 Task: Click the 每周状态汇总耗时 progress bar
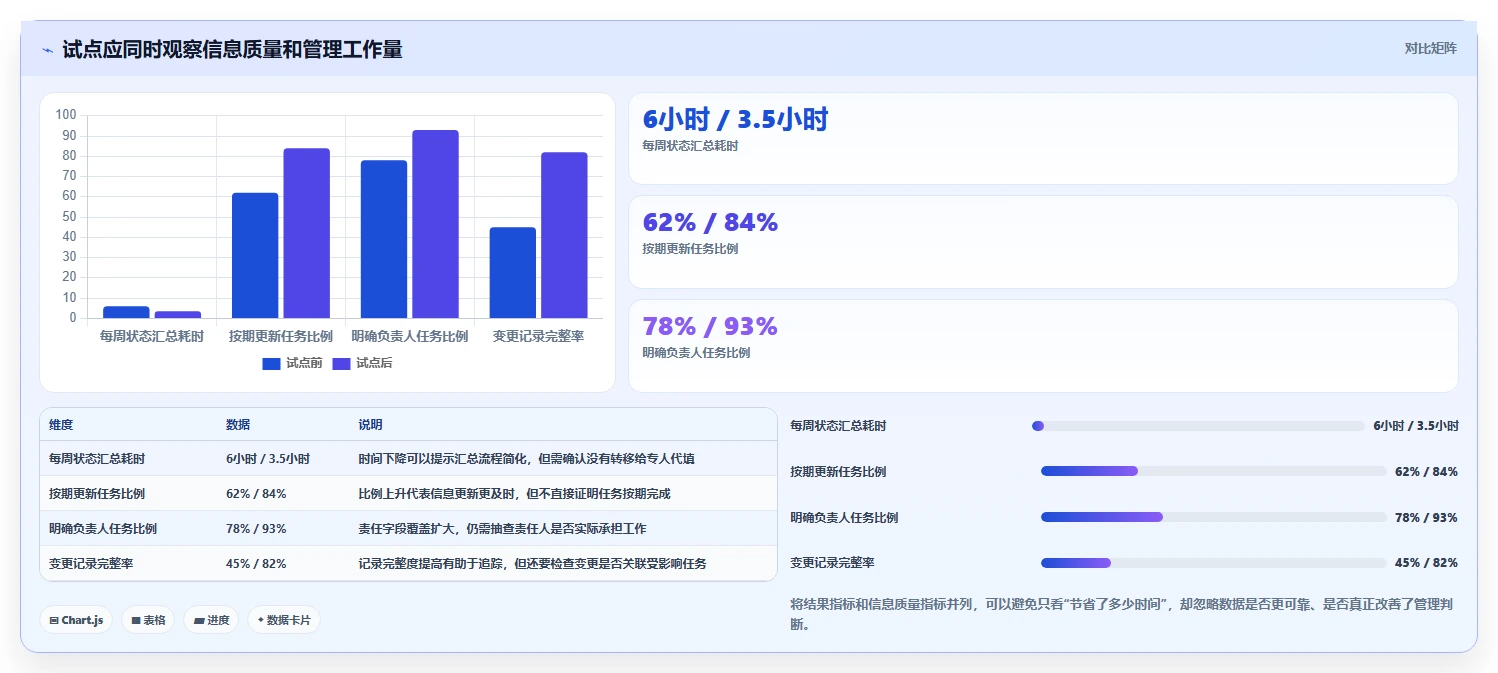(x=1198, y=426)
